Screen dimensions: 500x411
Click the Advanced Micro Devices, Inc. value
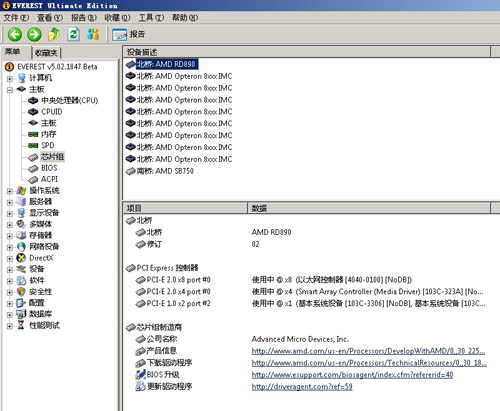[300, 339]
